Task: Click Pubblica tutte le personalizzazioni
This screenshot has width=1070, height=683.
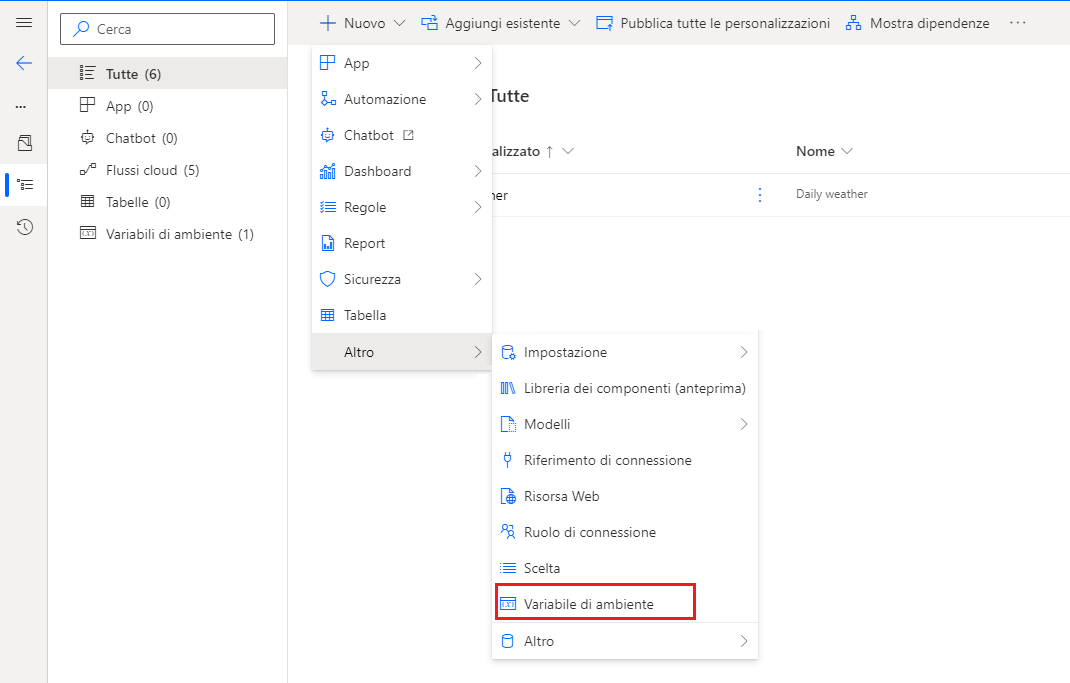Action: click(x=712, y=22)
